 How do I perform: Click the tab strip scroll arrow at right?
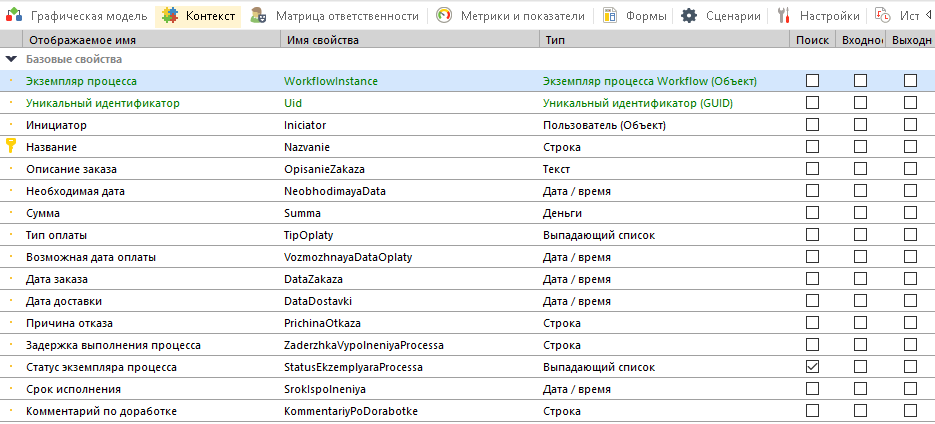[928, 14]
